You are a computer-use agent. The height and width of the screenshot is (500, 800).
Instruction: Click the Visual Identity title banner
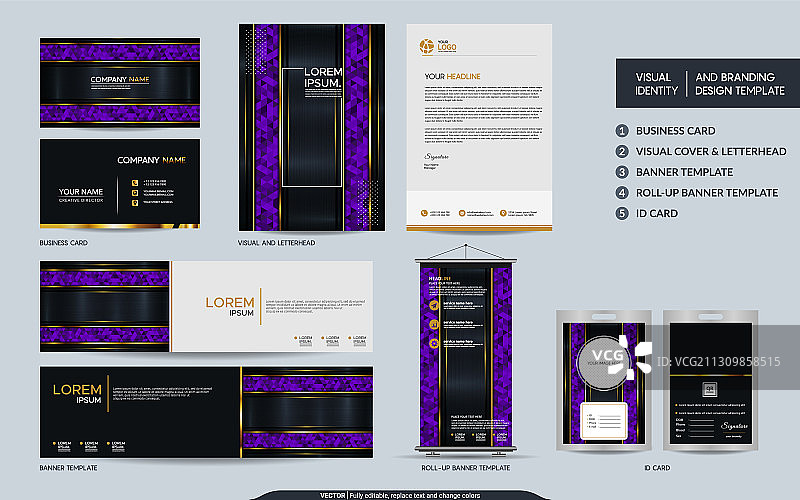(699, 84)
